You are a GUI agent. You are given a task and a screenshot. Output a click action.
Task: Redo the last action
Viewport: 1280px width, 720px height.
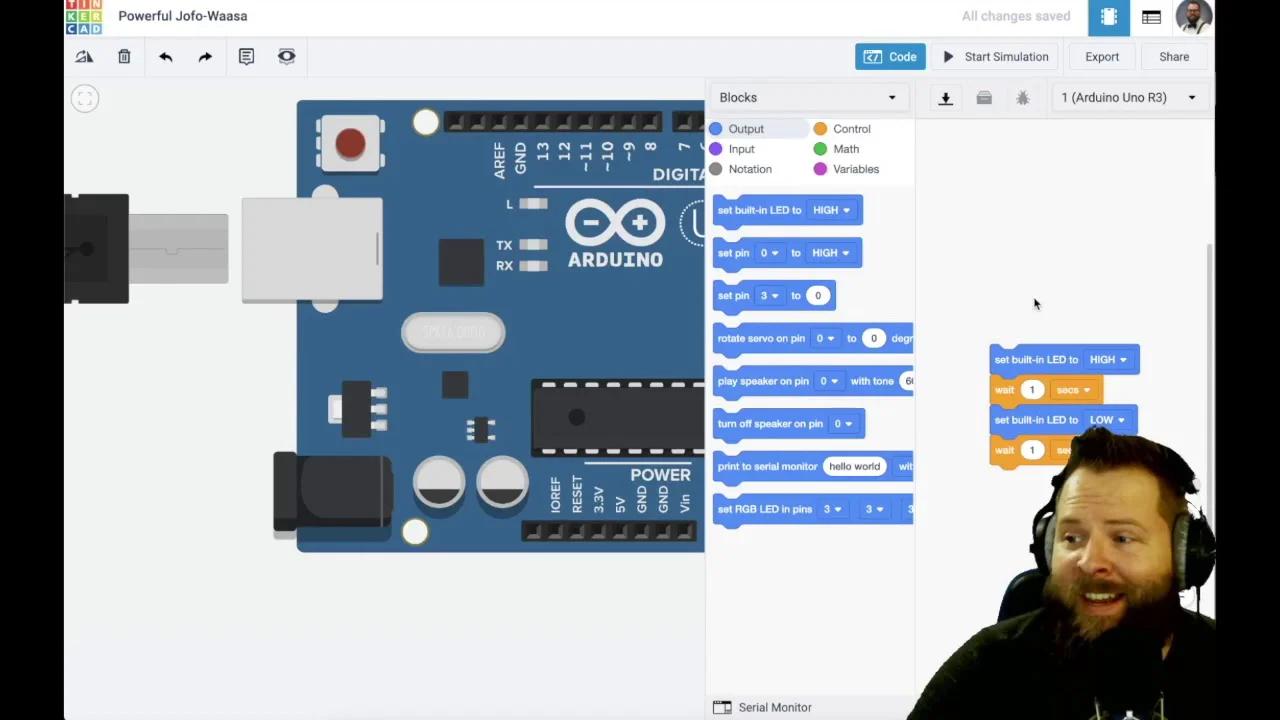pos(205,56)
